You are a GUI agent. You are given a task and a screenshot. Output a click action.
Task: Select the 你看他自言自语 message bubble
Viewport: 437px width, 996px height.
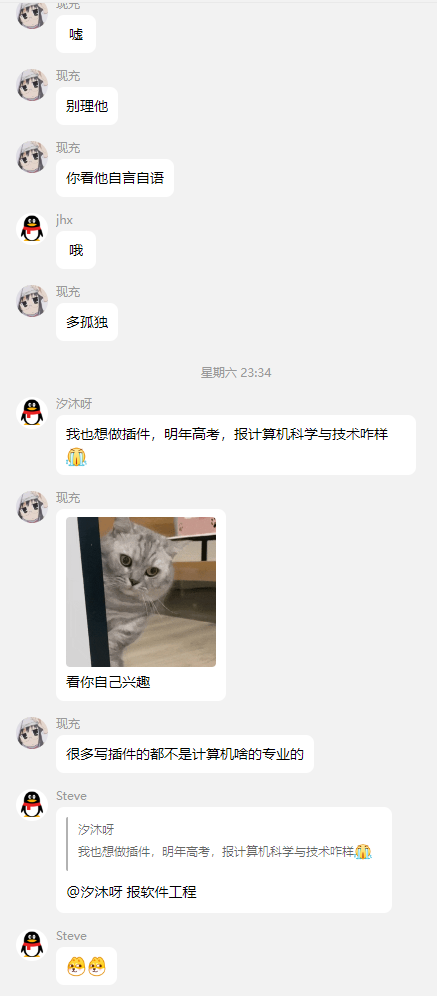(115, 178)
